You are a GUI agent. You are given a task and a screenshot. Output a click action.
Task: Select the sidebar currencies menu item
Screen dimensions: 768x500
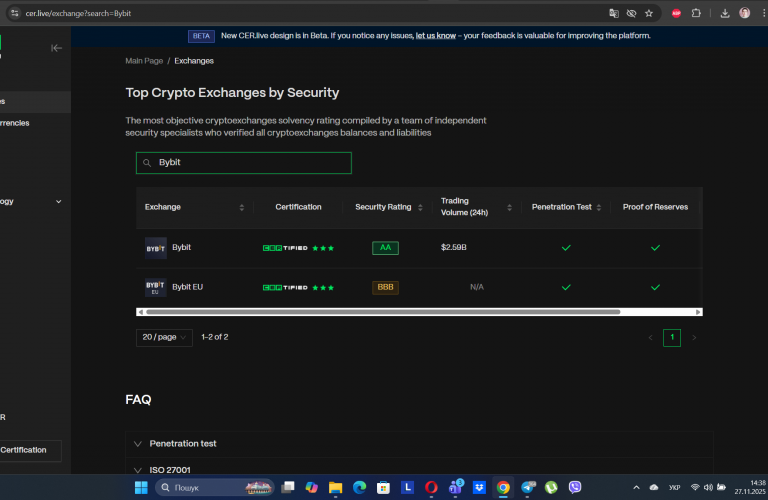(35, 123)
